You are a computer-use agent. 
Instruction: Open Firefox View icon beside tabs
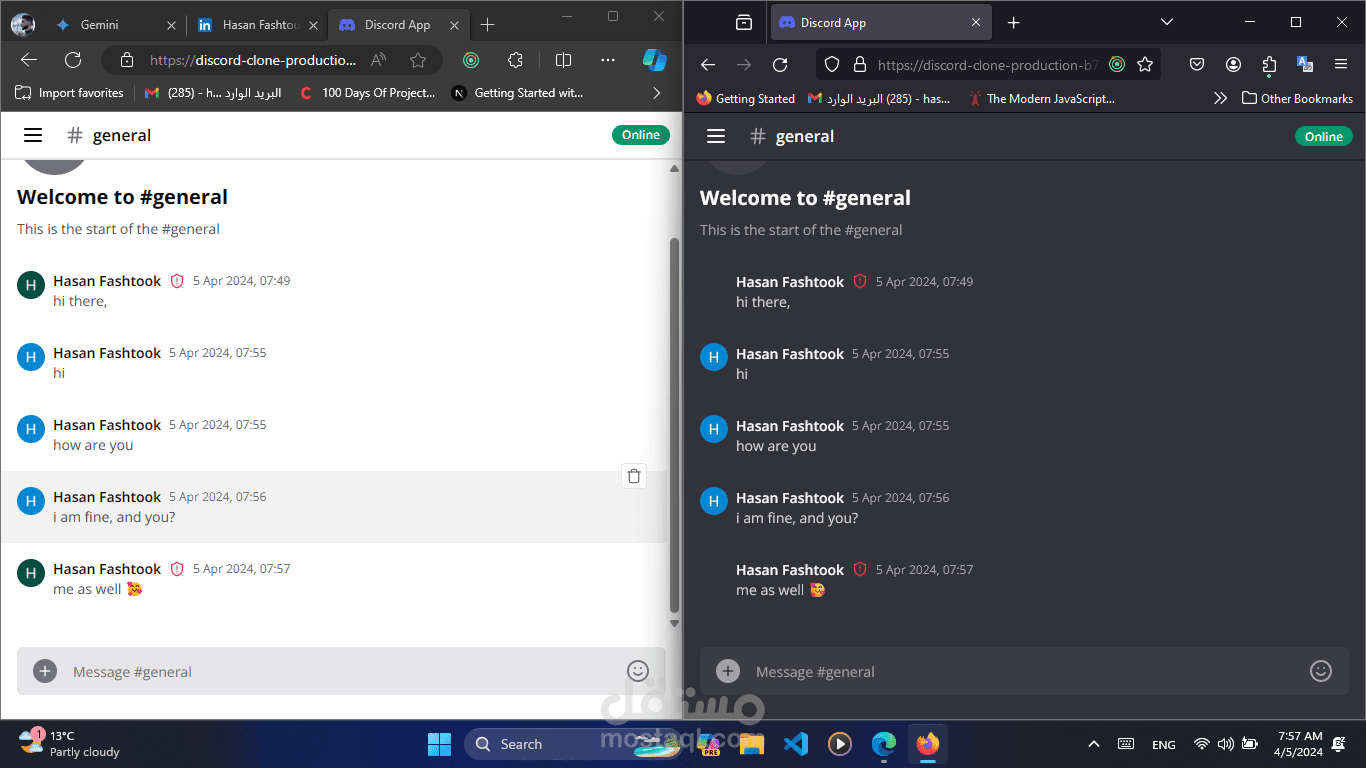click(x=743, y=22)
